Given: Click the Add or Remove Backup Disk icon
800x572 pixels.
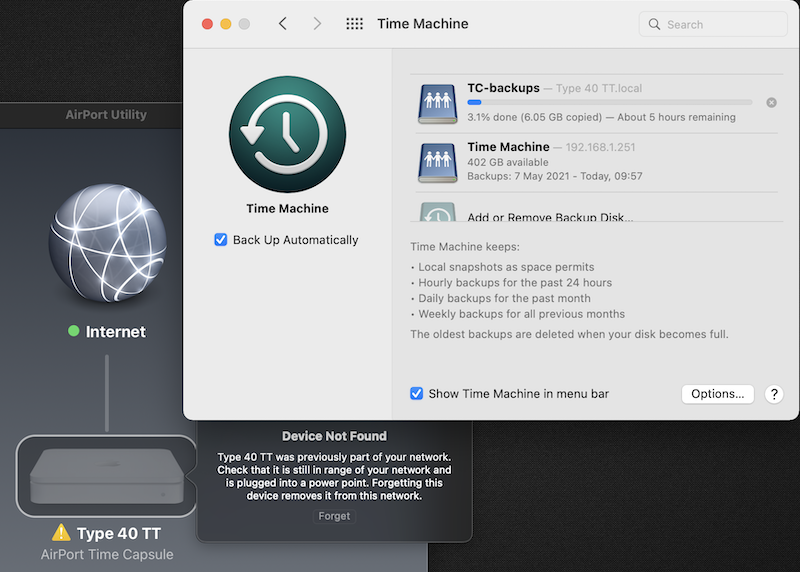Looking at the screenshot, I should click(437, 212).
